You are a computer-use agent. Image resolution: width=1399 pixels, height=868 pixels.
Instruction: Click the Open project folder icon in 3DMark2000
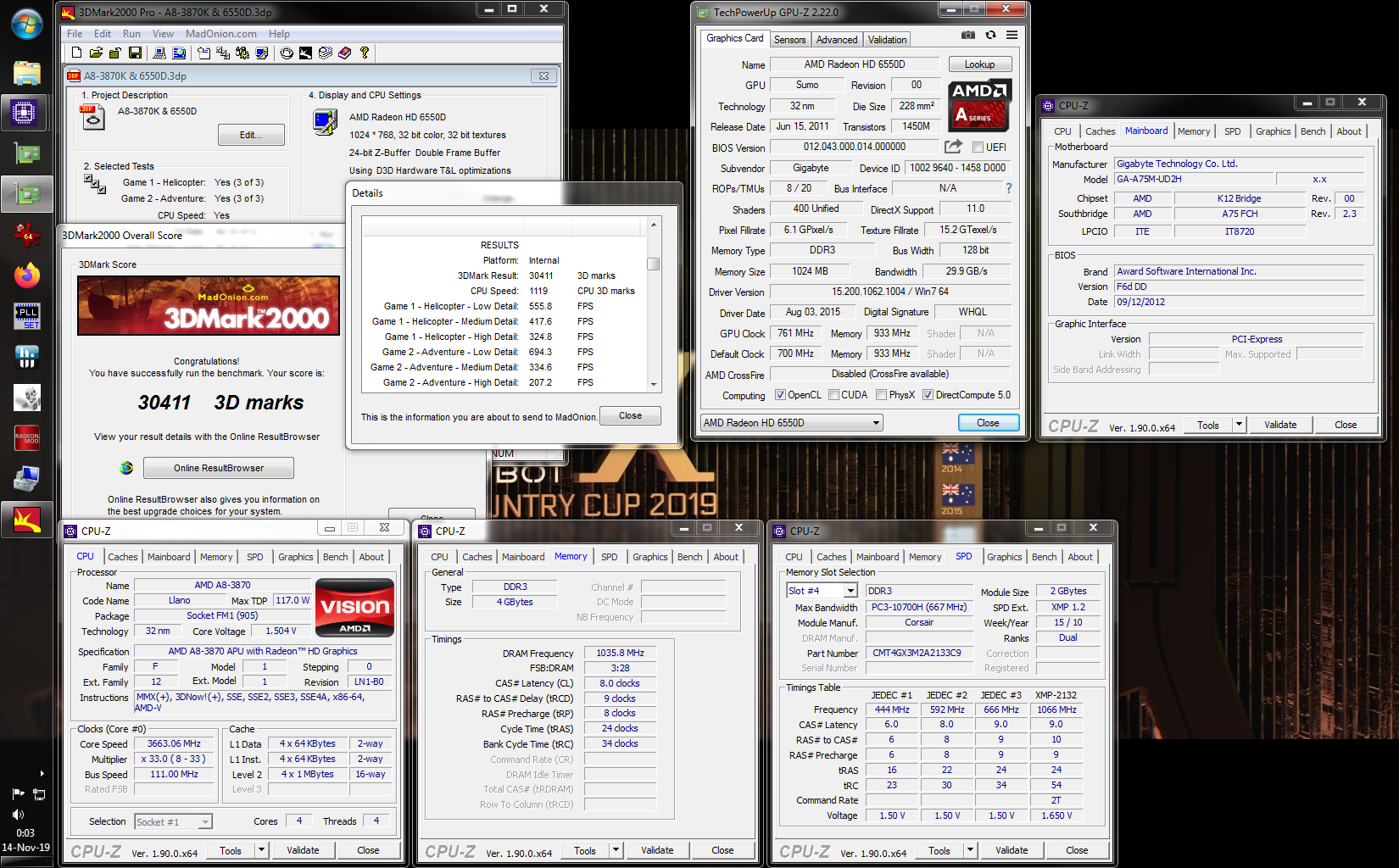click(96, 53)
